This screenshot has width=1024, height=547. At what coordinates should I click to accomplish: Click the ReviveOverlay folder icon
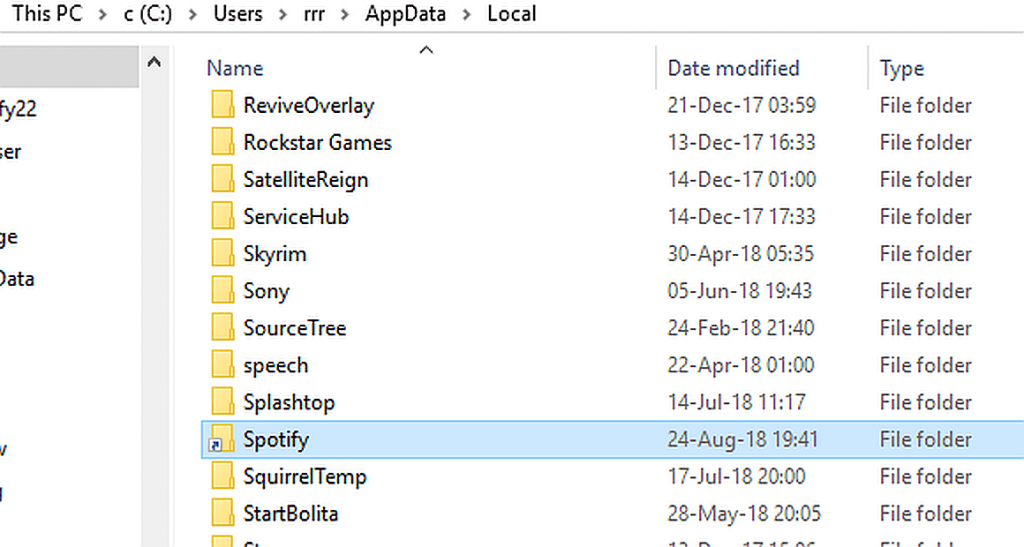pyautogui.click(x=222, y=106)
